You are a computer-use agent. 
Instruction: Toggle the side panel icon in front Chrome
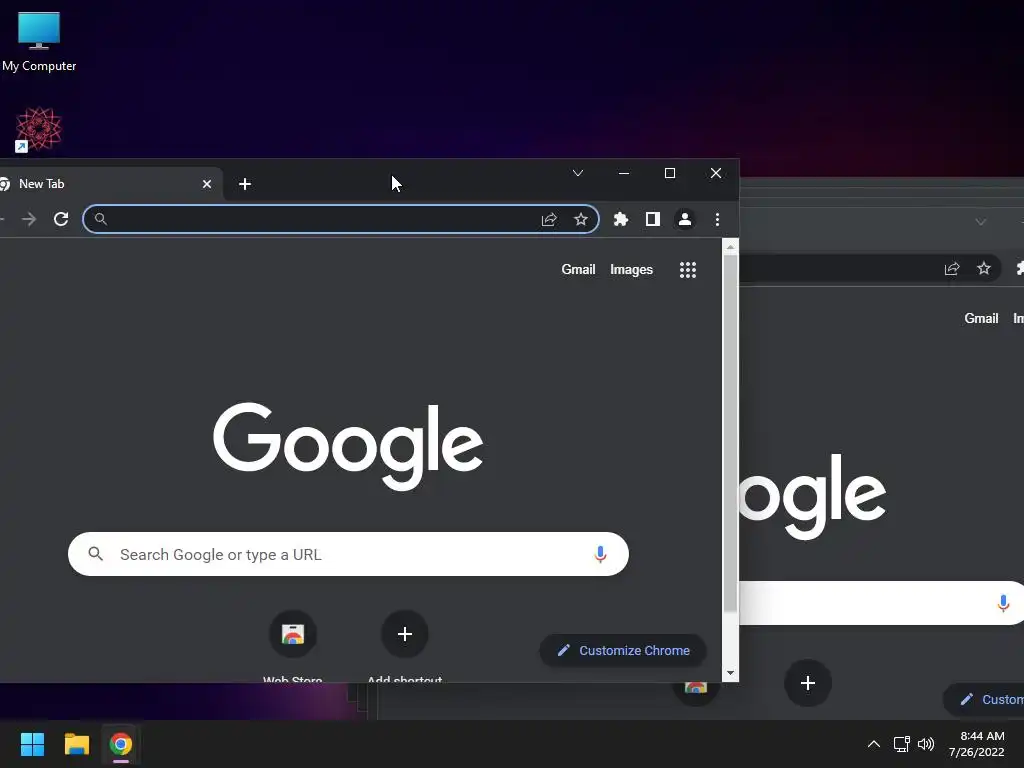pyautogui.click(x=652, y=219)
